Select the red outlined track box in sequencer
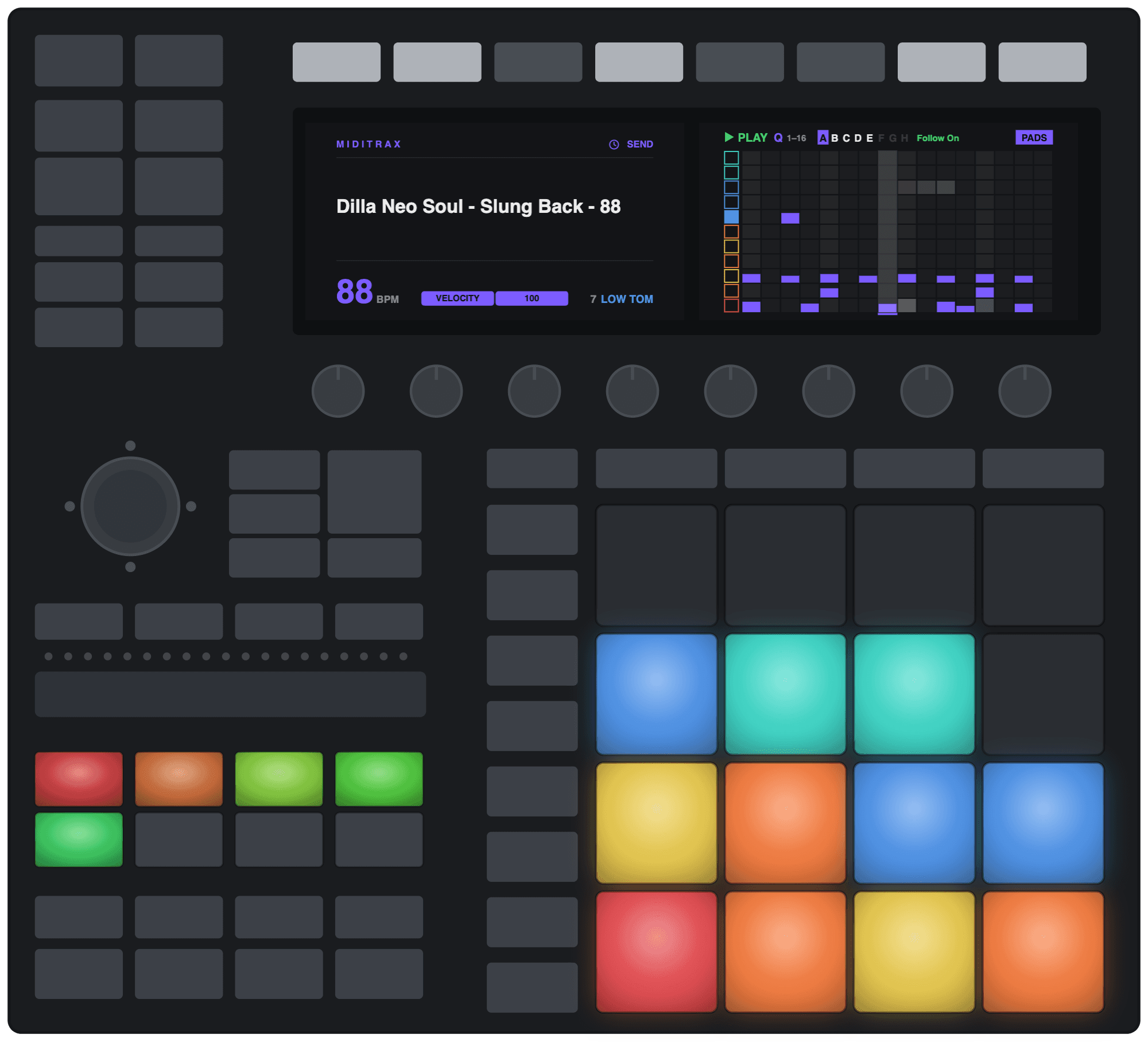The height and width of the screenshot is (1042, 1148). [731, 306]
